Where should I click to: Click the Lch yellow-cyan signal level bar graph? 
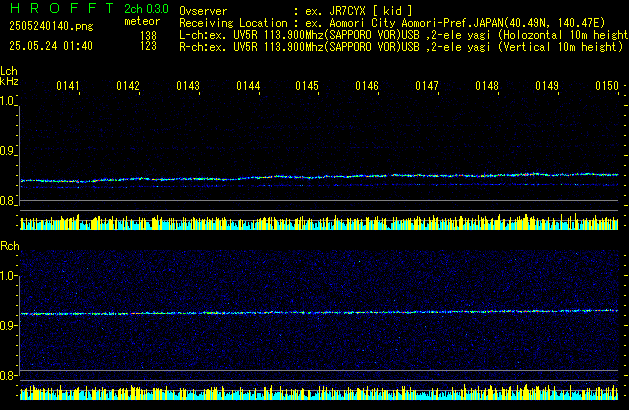319,222
